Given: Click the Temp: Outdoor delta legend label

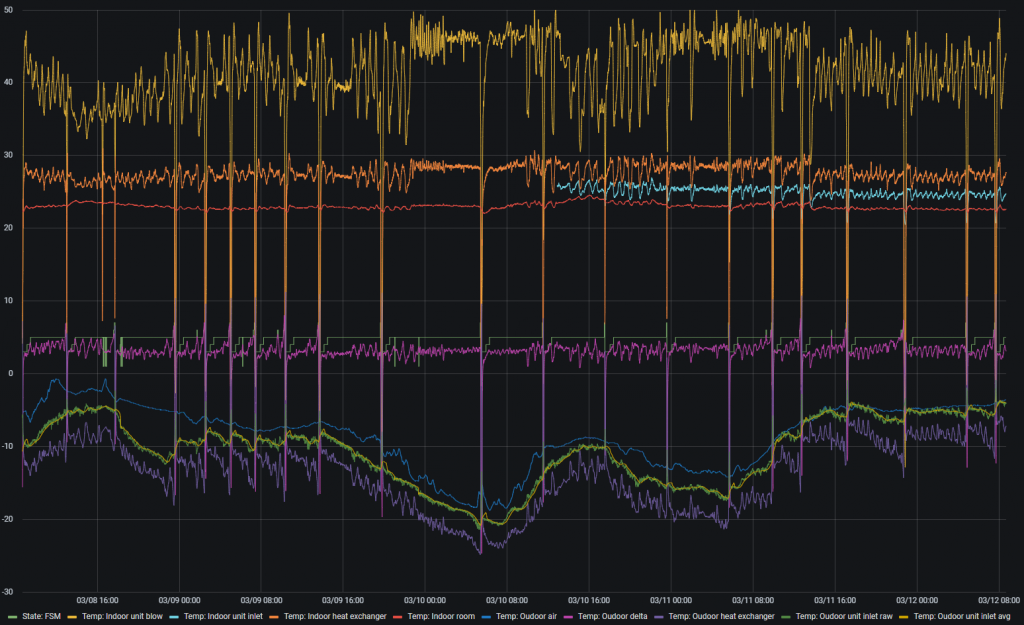Looking at the screenshot, I should (x=614, y=616).
